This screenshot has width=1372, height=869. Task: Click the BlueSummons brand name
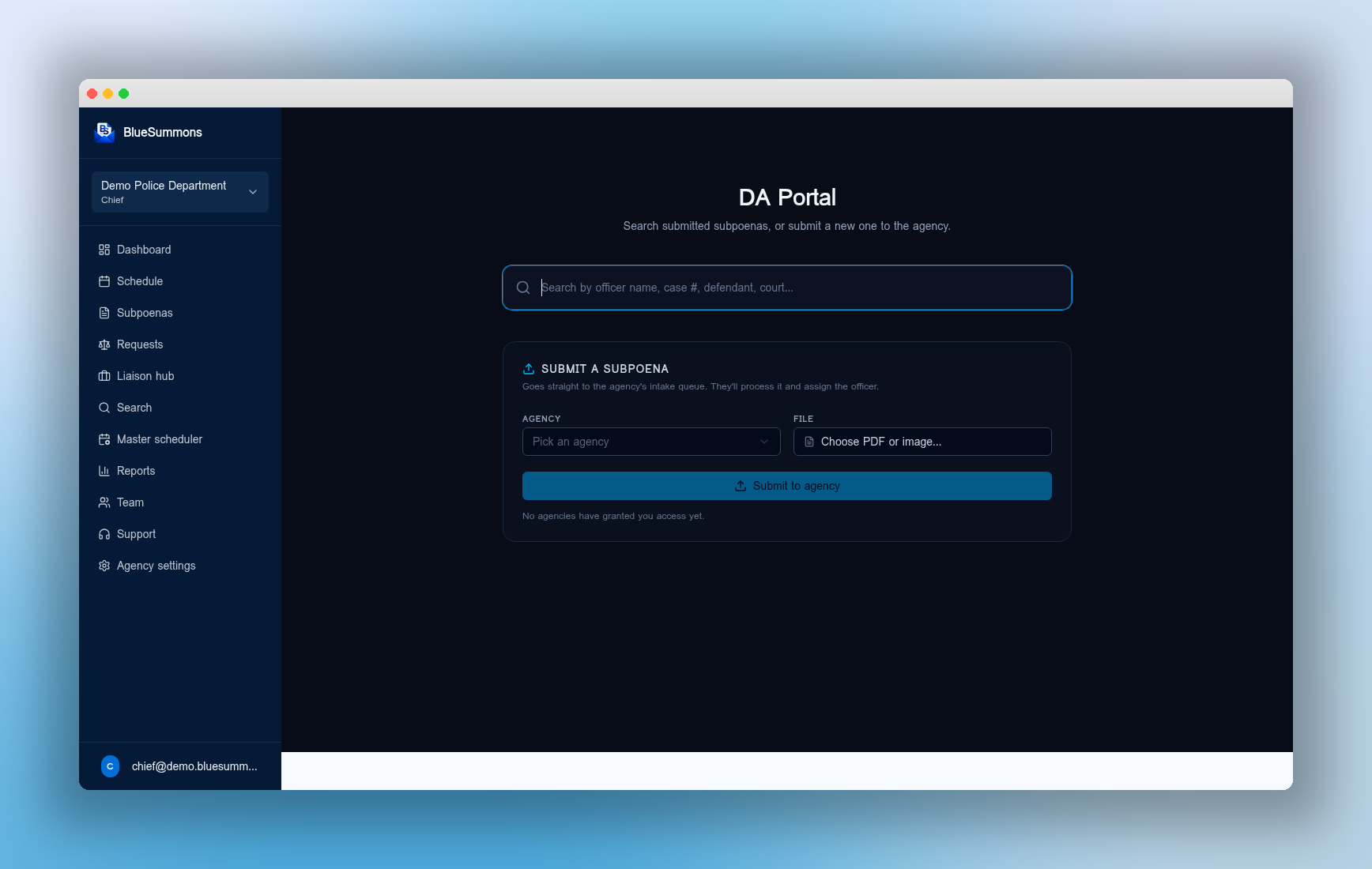coord(163,132)
